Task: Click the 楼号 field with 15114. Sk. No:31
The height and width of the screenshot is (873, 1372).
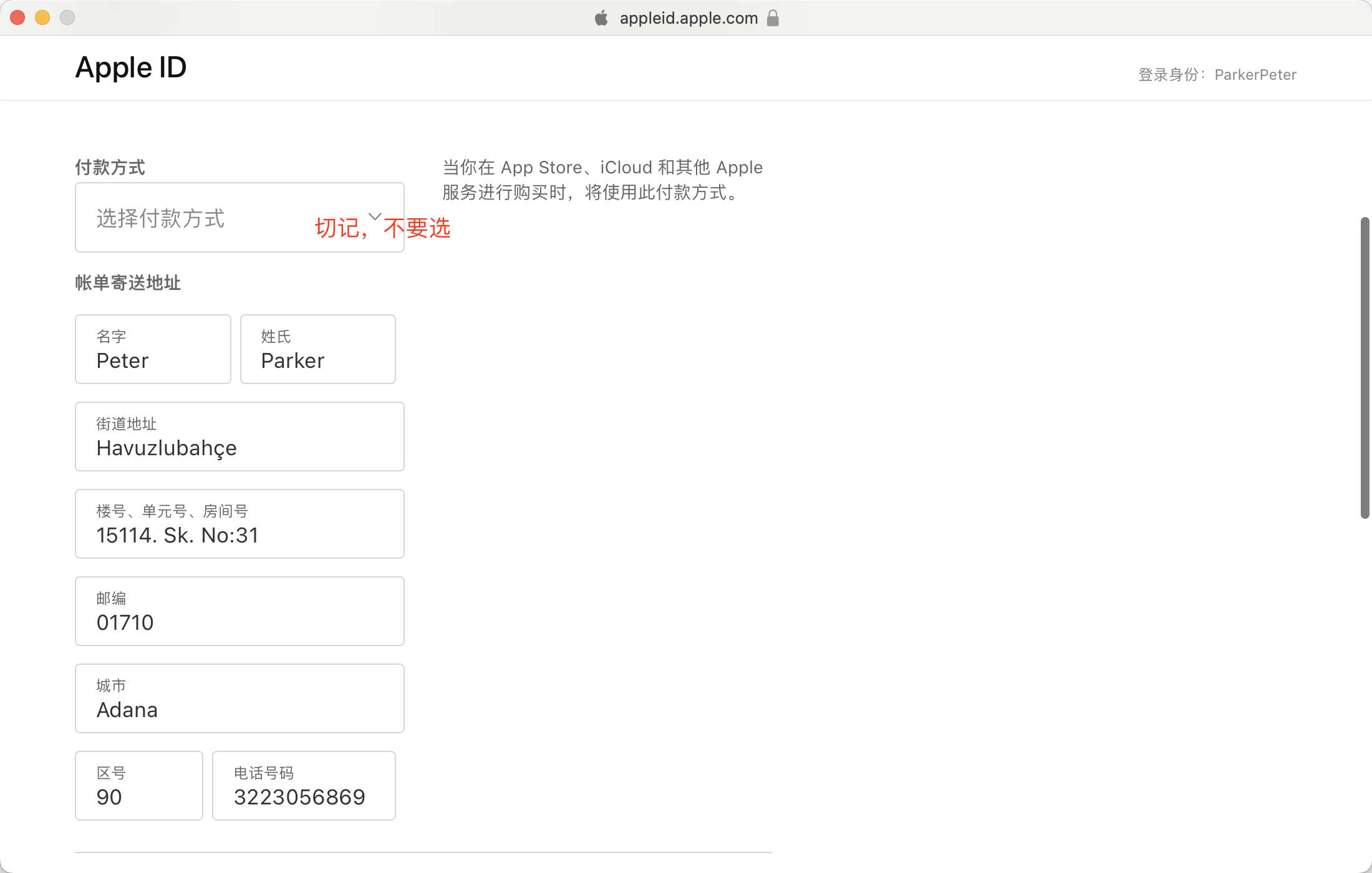Action: [239, 524]
